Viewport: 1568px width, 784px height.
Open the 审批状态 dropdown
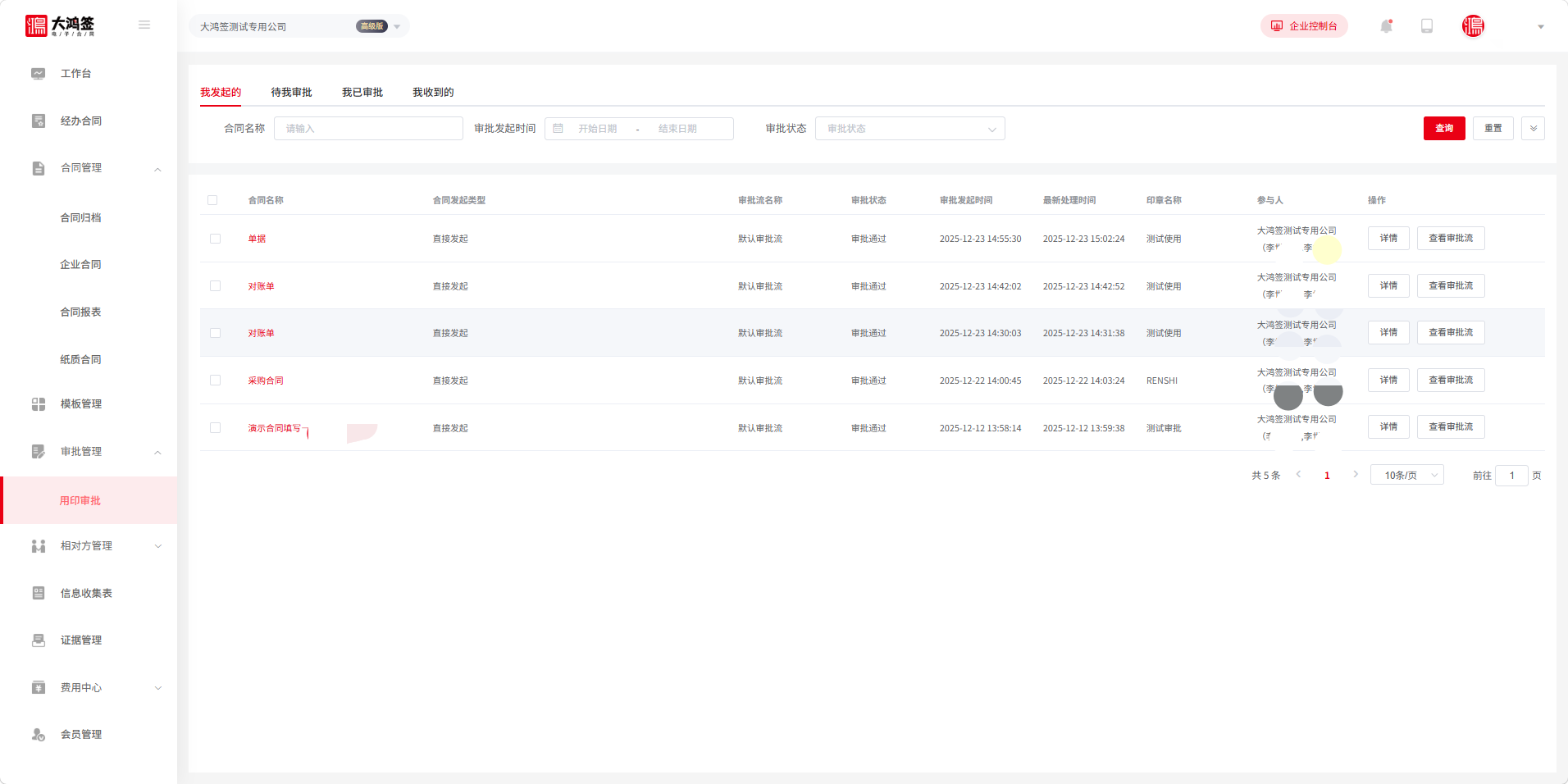point(909,129)
